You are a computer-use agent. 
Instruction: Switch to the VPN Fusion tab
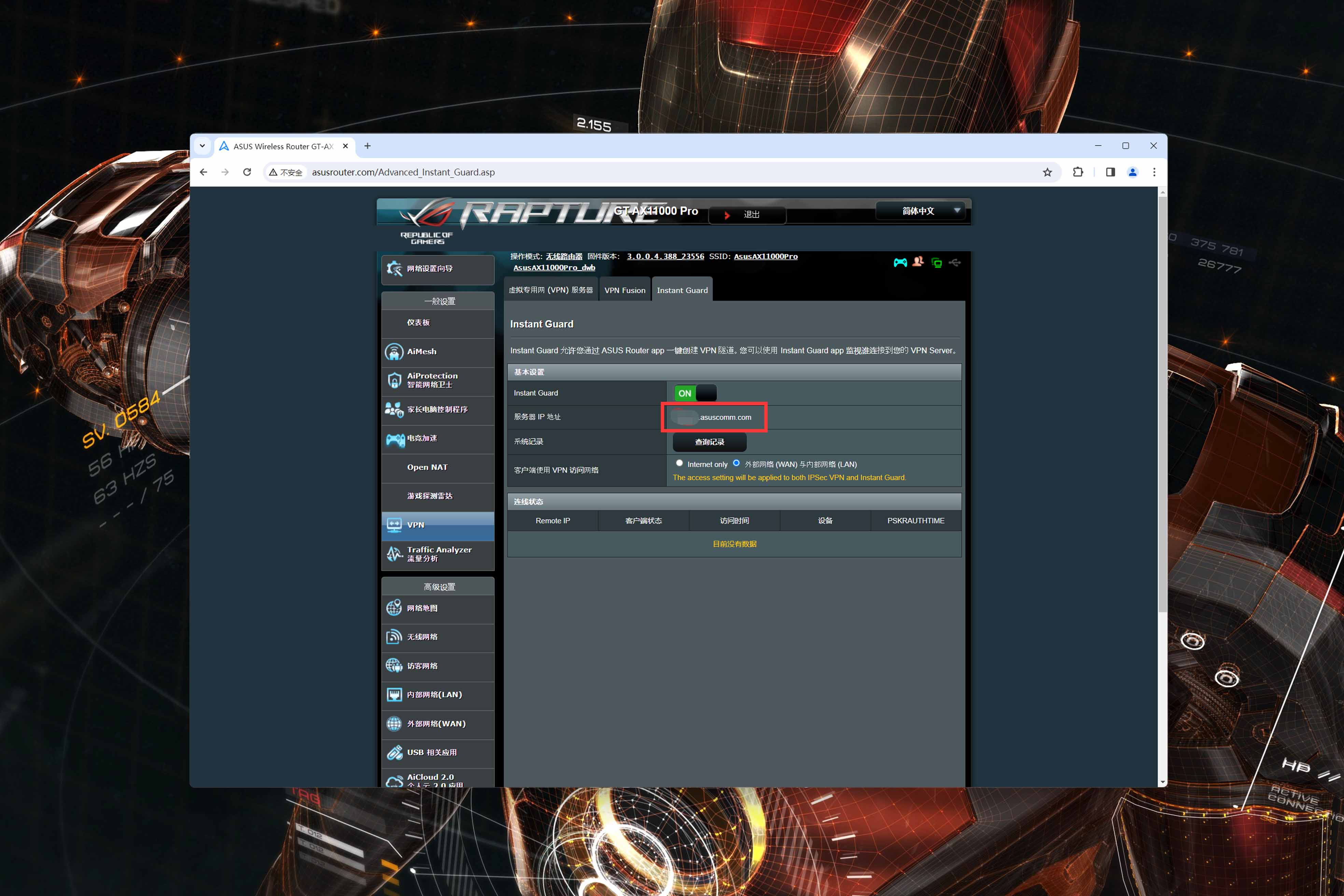(x=625, y=290)
